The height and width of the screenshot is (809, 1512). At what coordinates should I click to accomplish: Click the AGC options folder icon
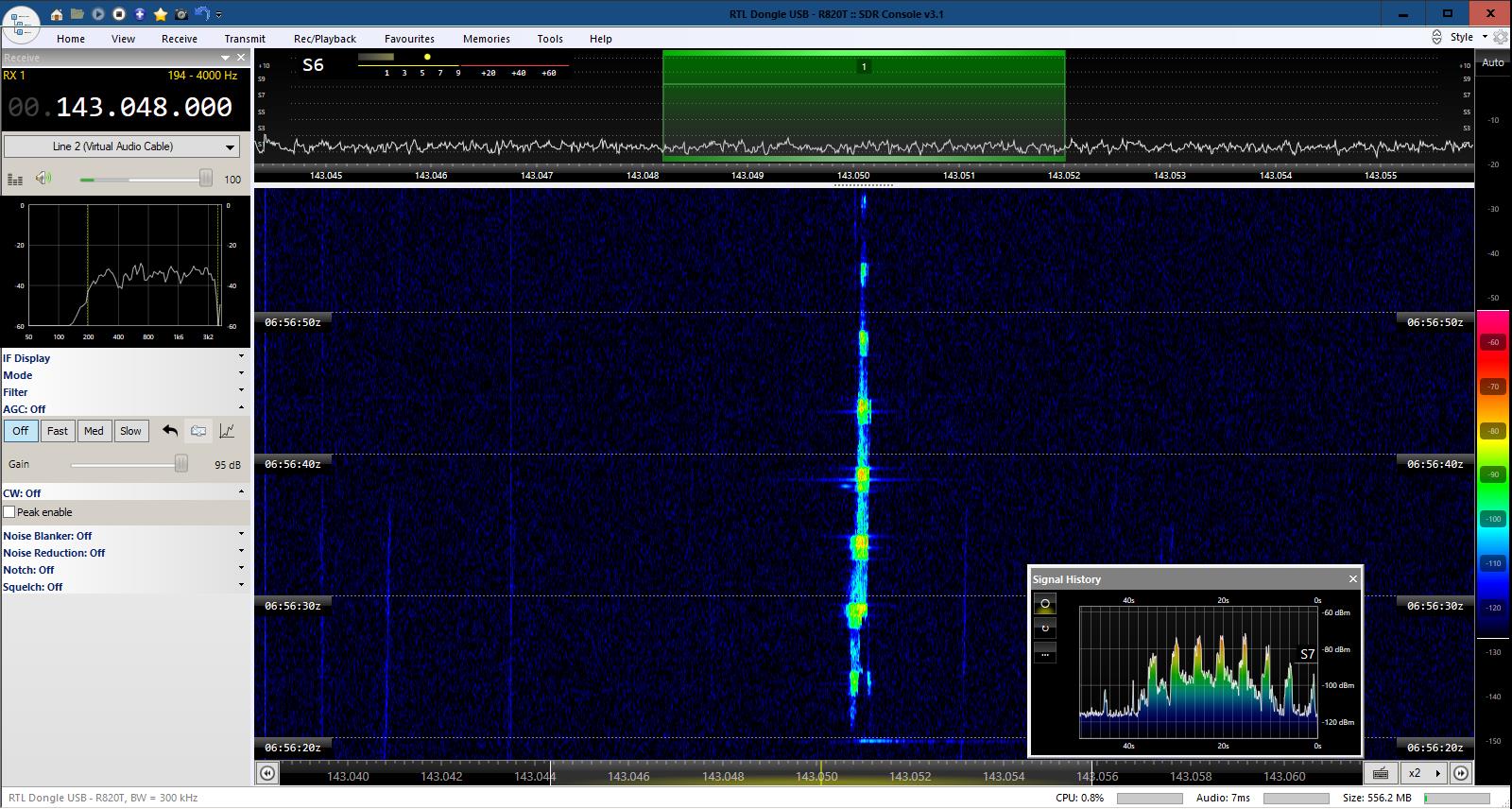click(198, 431)
